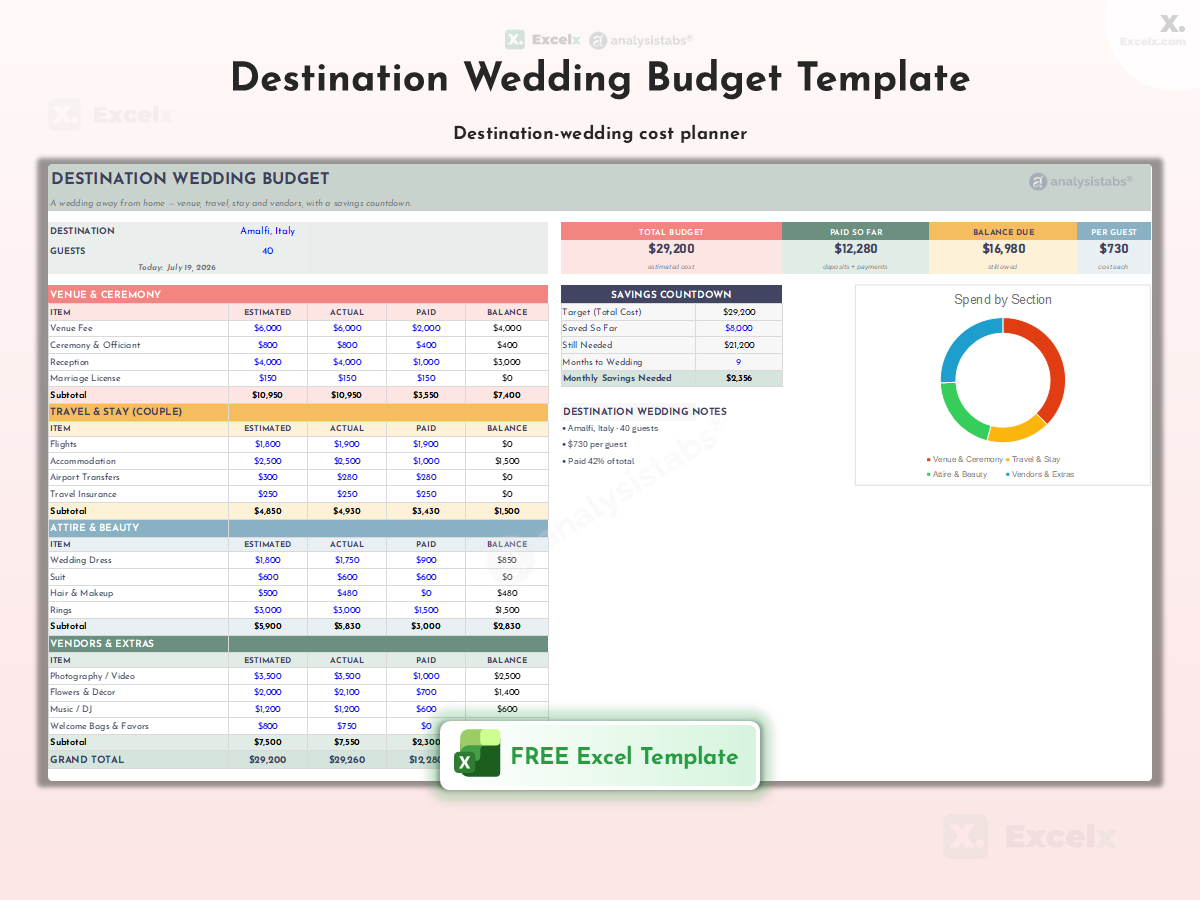Select the Music / DJ row label
The height and width of the screenshot is (900, 1200).
click(138, 709)
